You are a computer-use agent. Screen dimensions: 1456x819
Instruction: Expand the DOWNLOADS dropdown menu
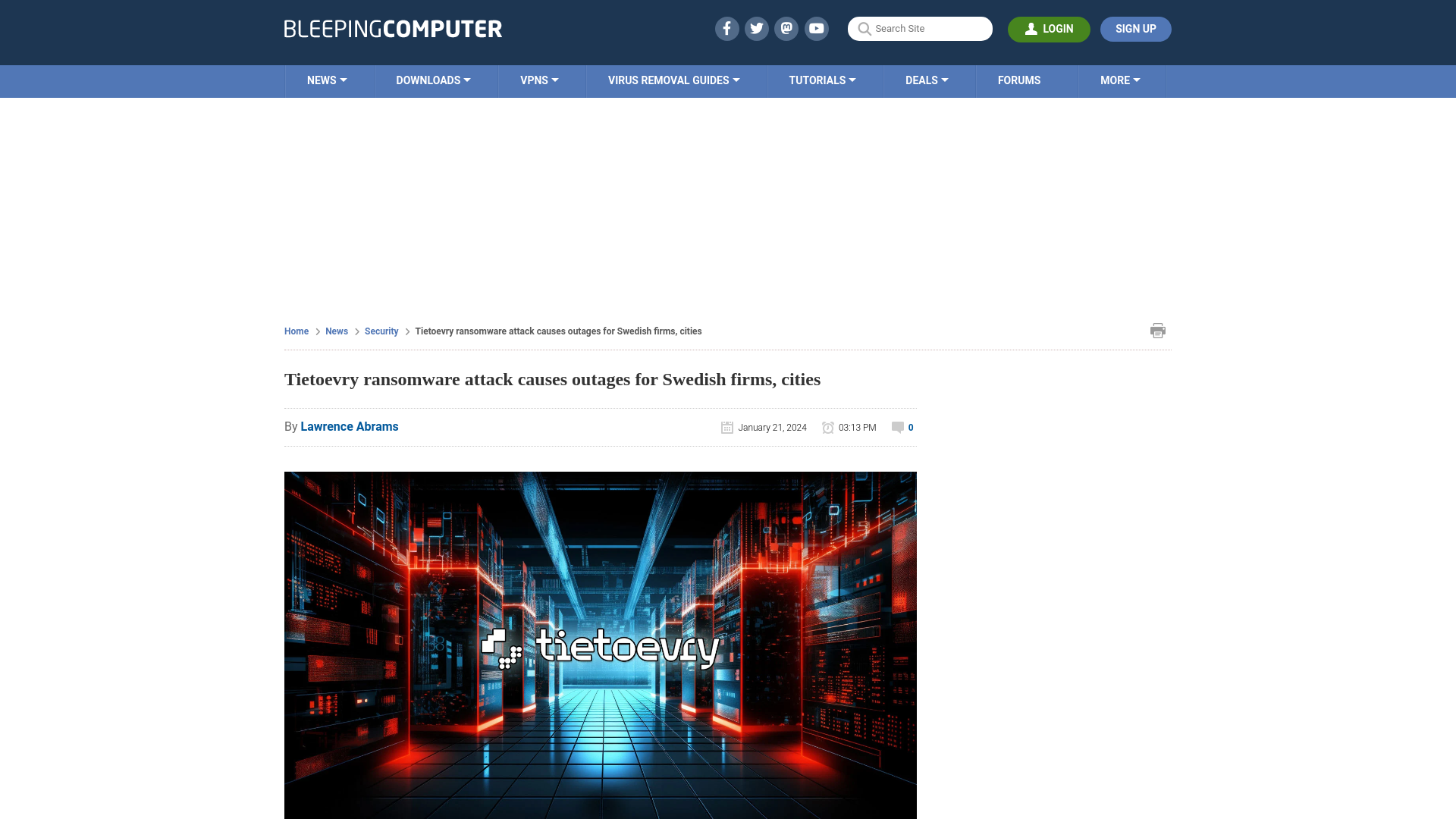[x=432, y=80]
